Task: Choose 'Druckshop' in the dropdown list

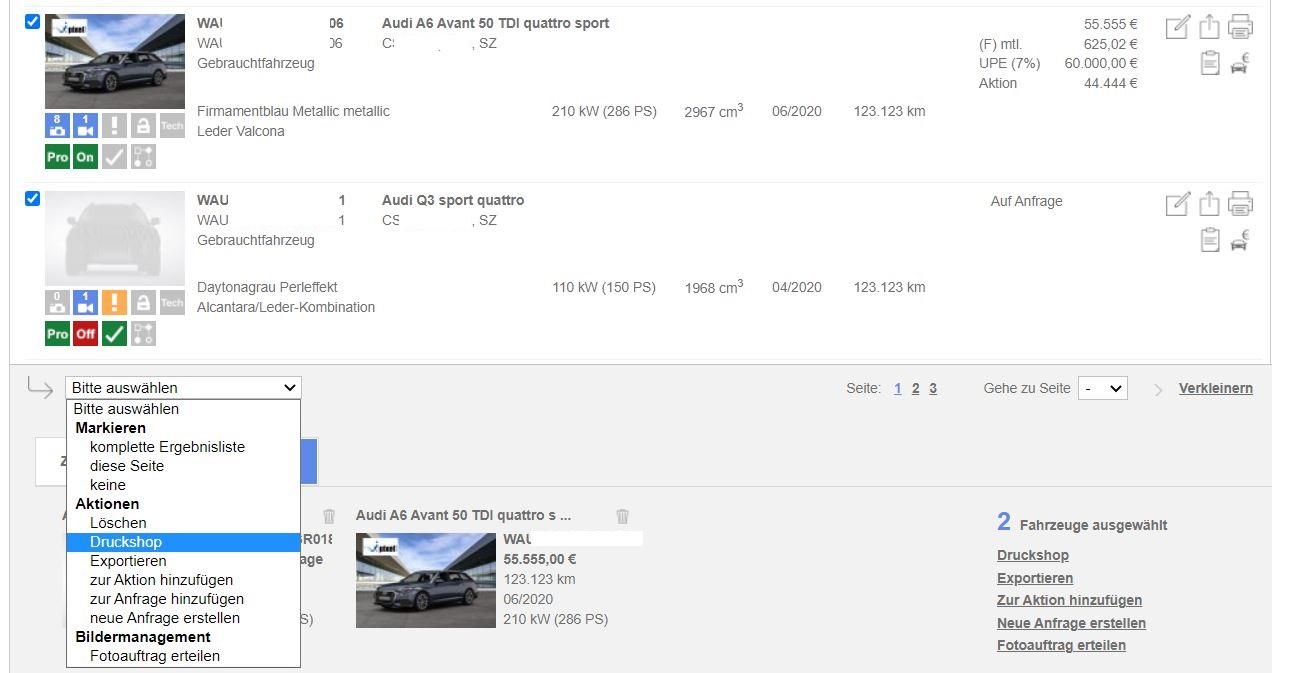Action: [x=183, y=542]
